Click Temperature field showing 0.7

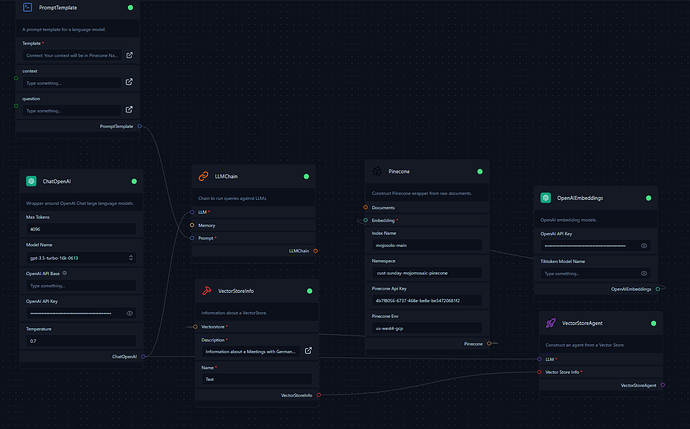[x=81, y=341]
